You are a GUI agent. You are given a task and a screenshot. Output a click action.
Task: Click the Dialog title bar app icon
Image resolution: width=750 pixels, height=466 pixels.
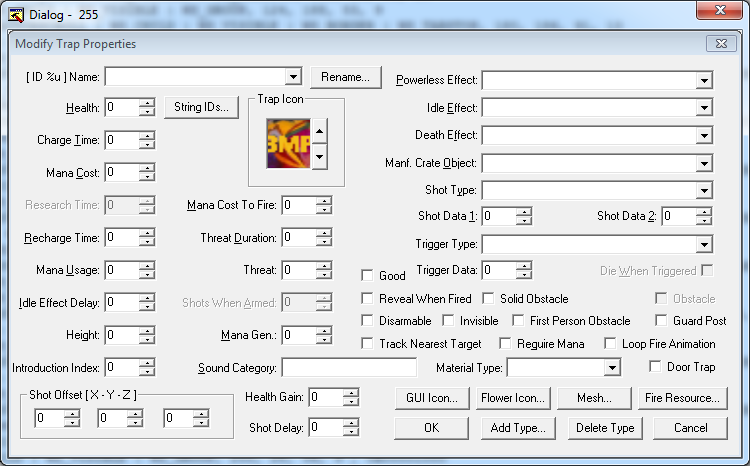click(x=16, y=15)
